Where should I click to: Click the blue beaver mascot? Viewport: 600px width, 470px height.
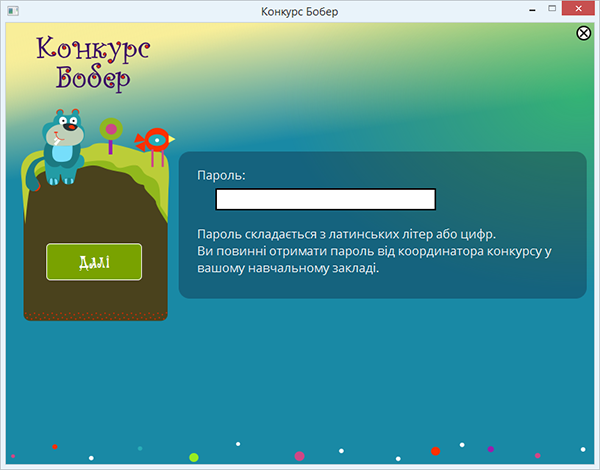(62, 145)
